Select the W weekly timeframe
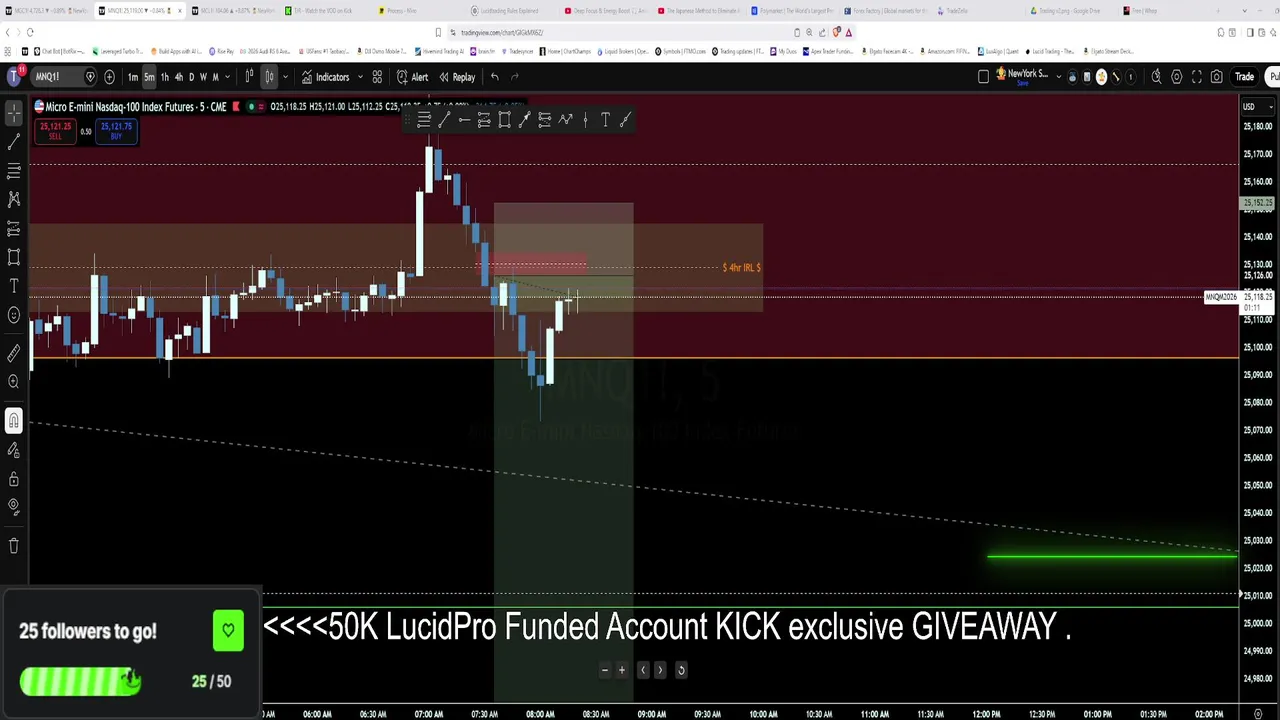This screenshot has height=720, width=1280. [x=203, y=77]
